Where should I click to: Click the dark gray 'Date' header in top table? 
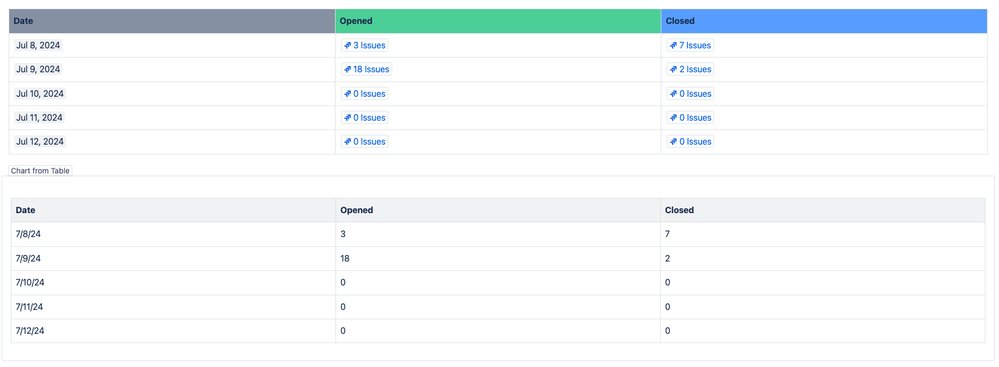(x=172, y=21)
